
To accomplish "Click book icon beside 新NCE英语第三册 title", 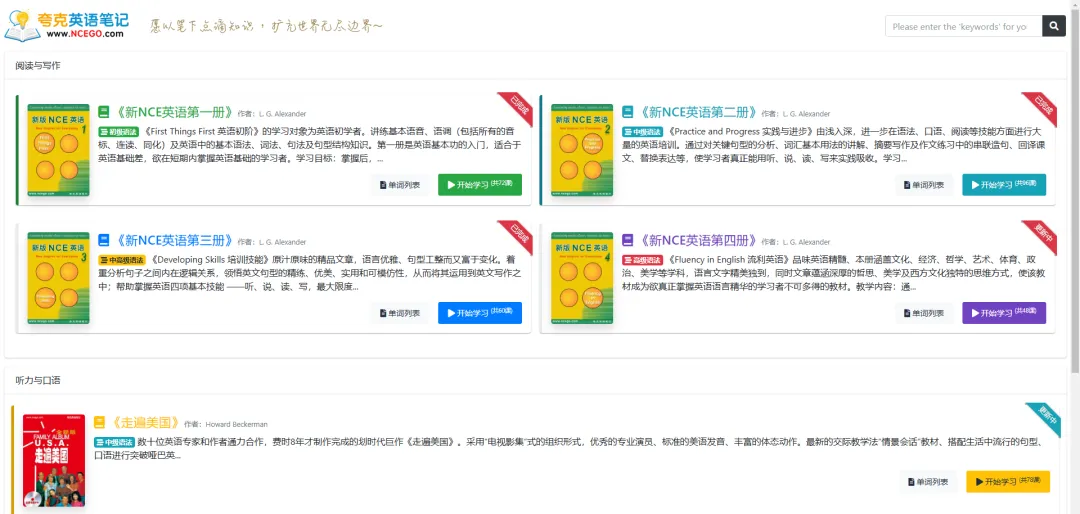I will point(103,240).
